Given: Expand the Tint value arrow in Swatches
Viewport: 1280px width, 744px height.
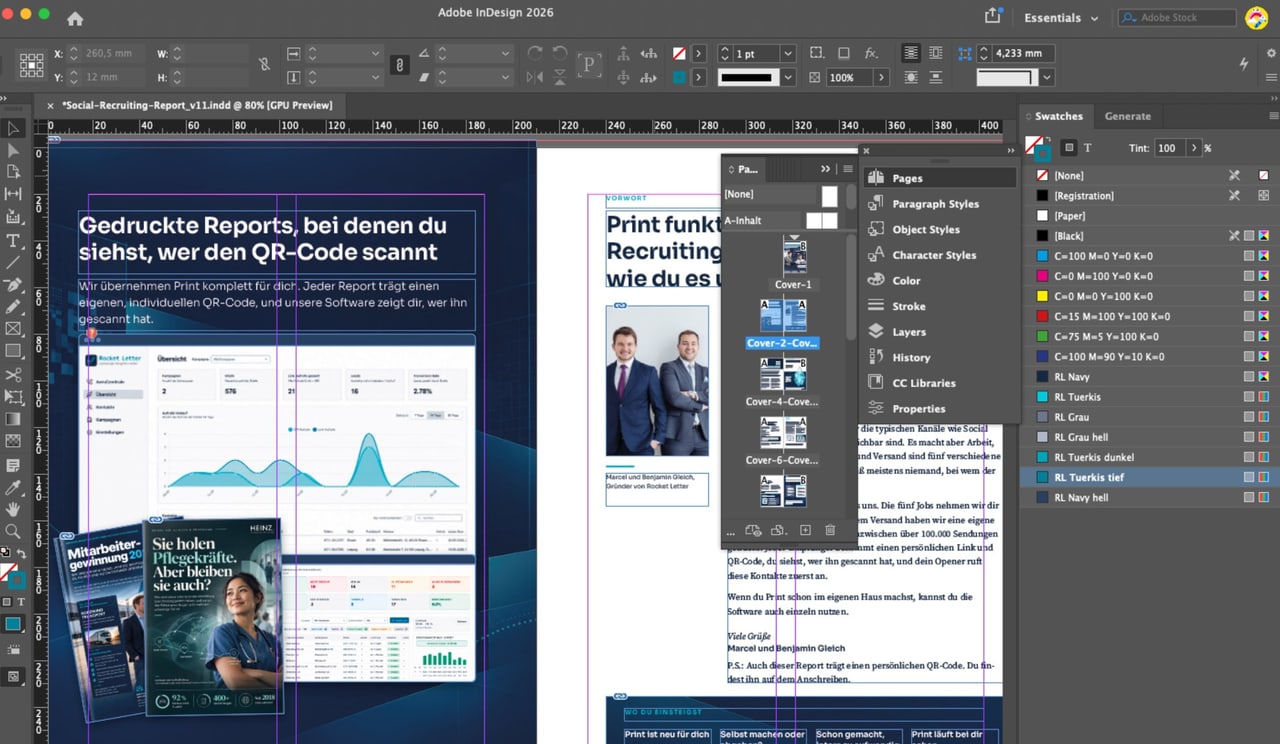Looking at the screenshot, I should tap(1193, 148).
